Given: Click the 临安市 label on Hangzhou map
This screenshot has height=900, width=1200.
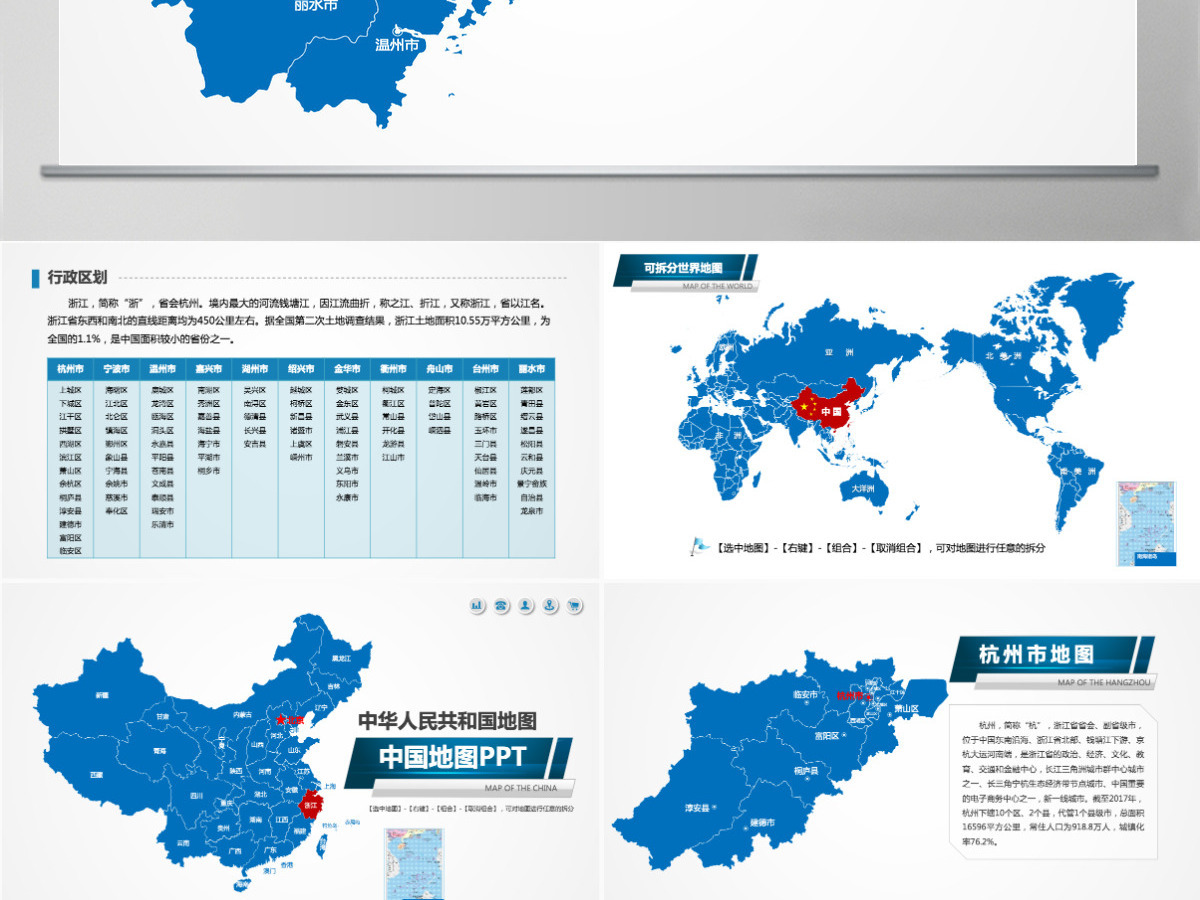Looking at the screenshot, I should pyautogui.click(x=805, y=694).
